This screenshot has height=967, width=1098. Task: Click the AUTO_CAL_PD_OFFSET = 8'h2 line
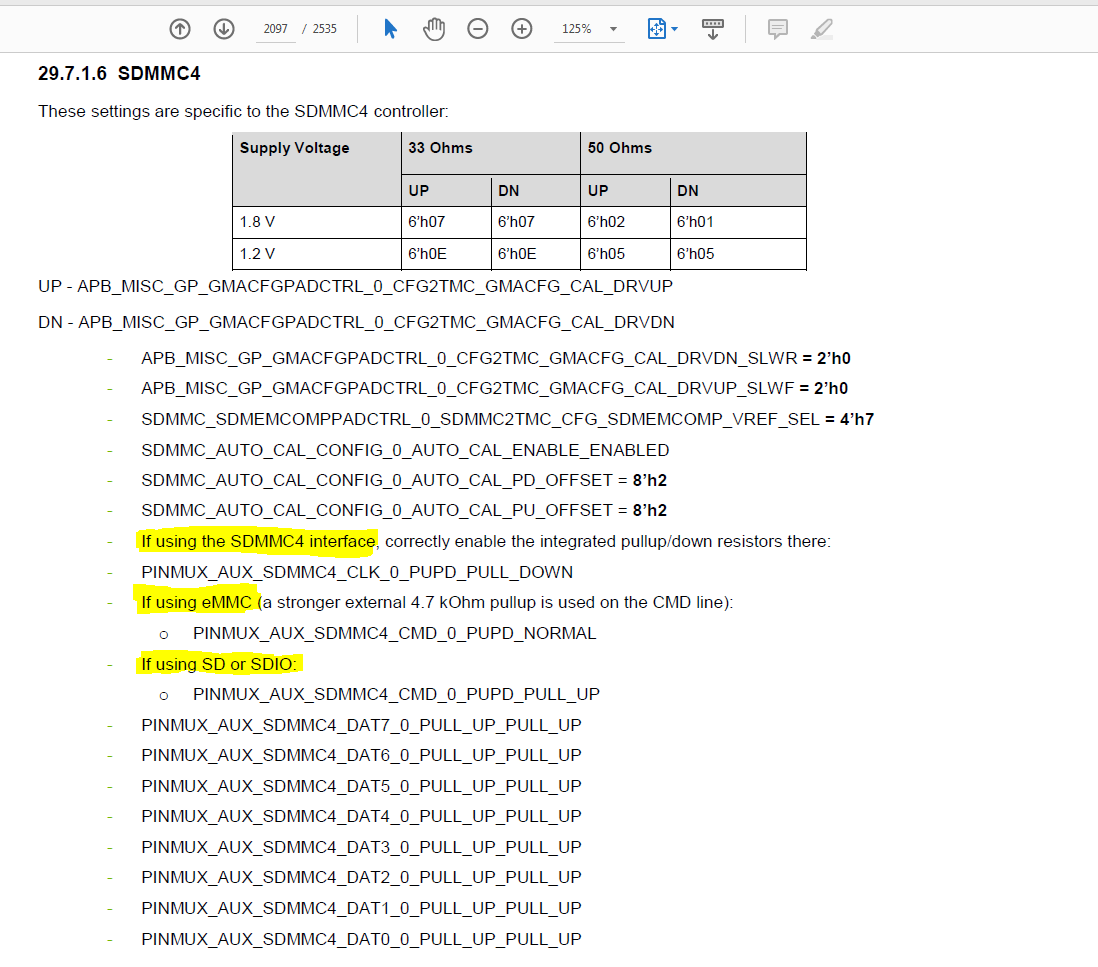[x=404, y=480]
